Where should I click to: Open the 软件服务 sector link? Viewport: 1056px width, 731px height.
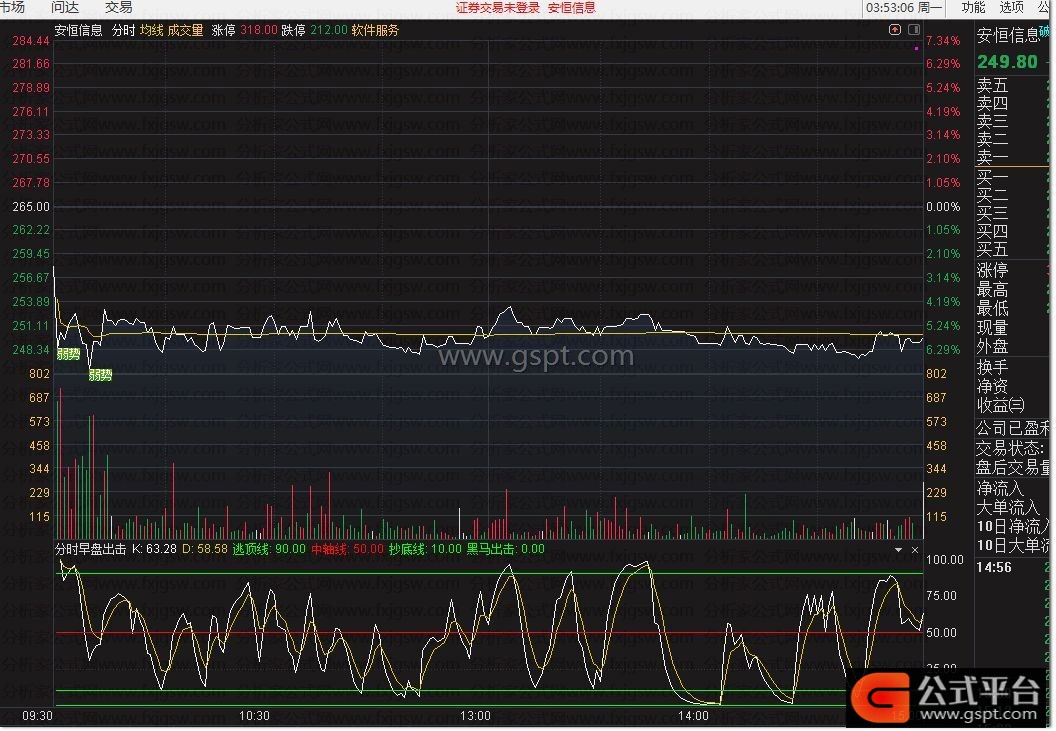375,30
